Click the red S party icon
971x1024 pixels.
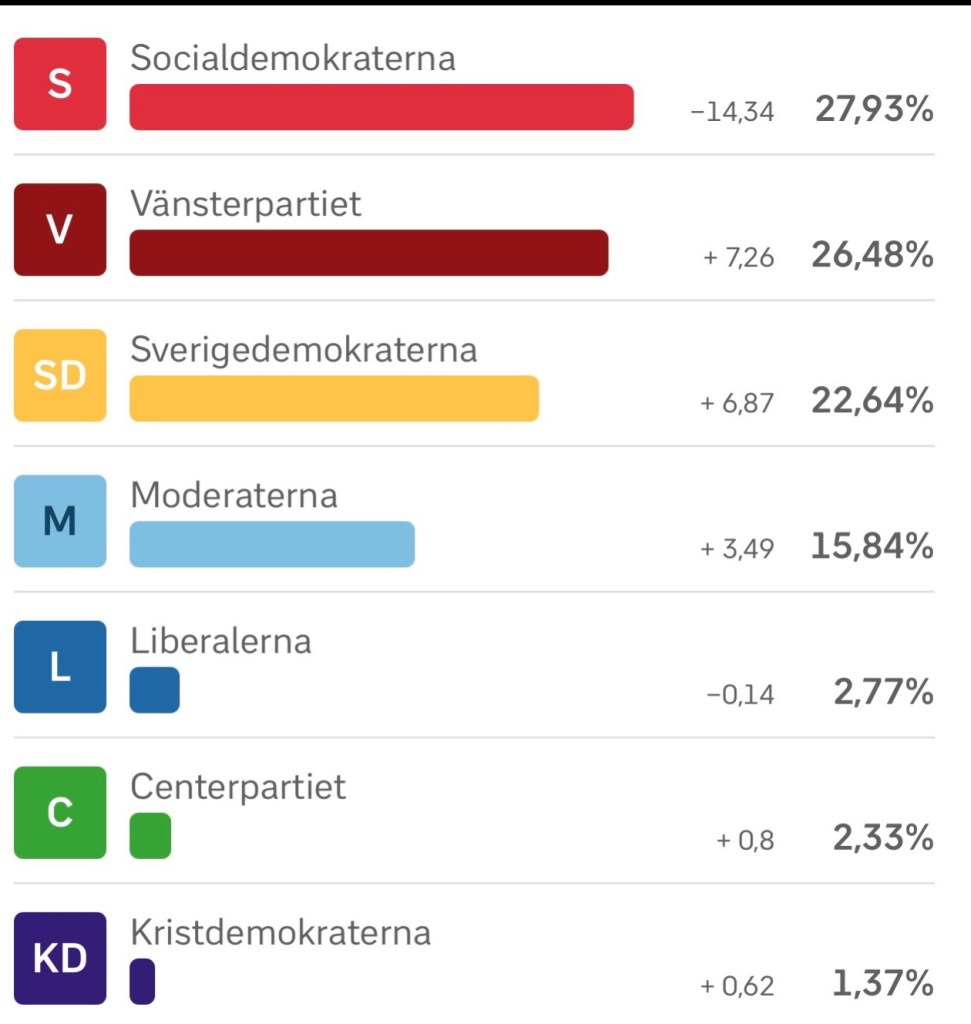(60, 84)
